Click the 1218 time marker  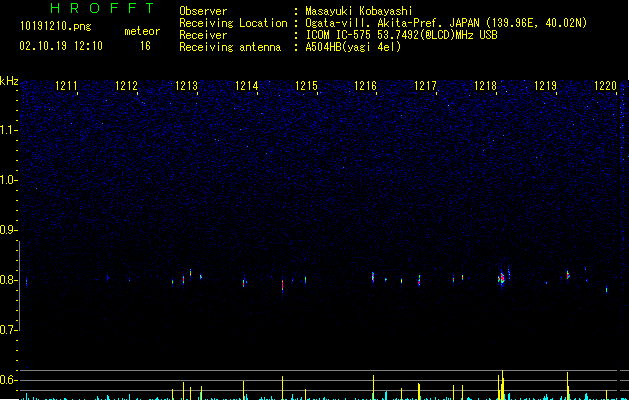click(x=485, y=86)
